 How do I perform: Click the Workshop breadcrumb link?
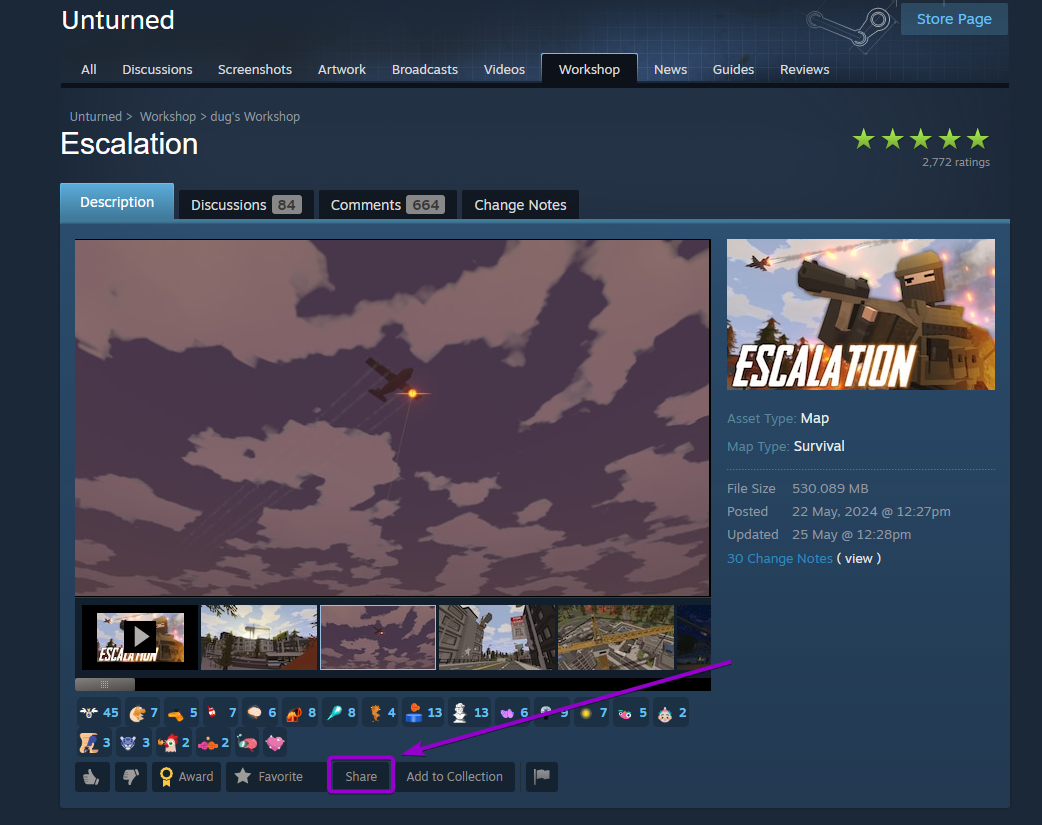pos(167,116)
